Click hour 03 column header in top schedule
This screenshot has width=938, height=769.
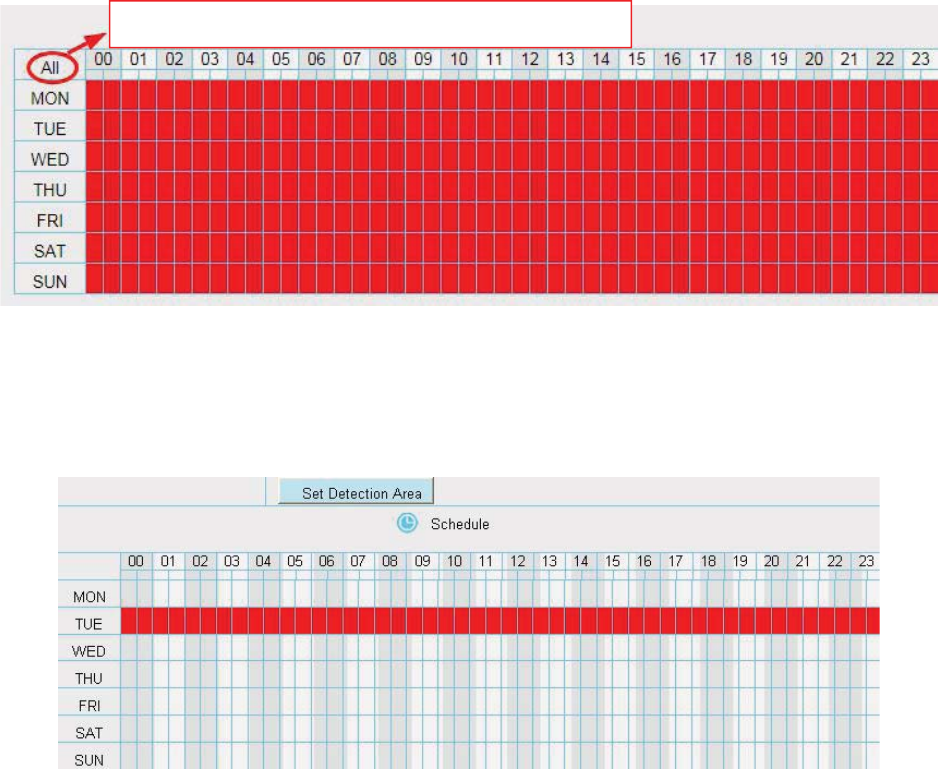[210, 59]
